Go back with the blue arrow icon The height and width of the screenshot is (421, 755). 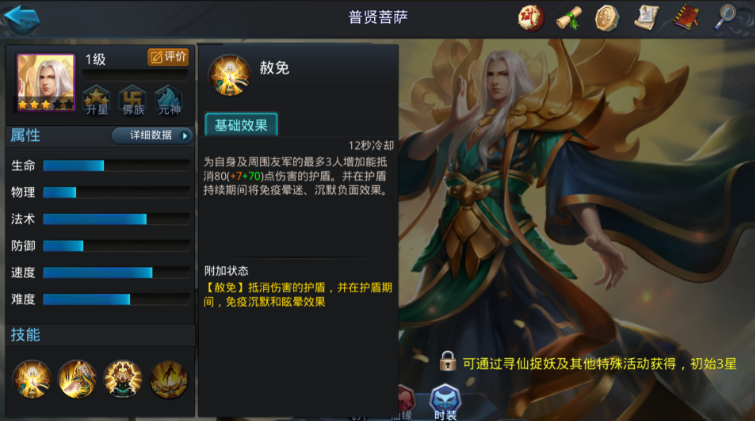click(x=22, y=18)
